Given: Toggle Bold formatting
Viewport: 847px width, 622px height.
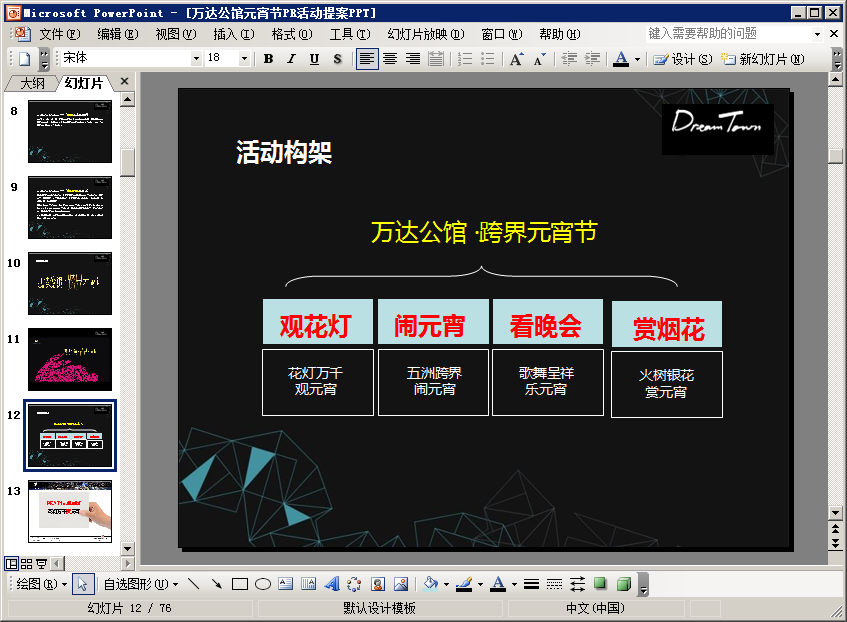Looking at the screenshot, I should click(268, 58).
